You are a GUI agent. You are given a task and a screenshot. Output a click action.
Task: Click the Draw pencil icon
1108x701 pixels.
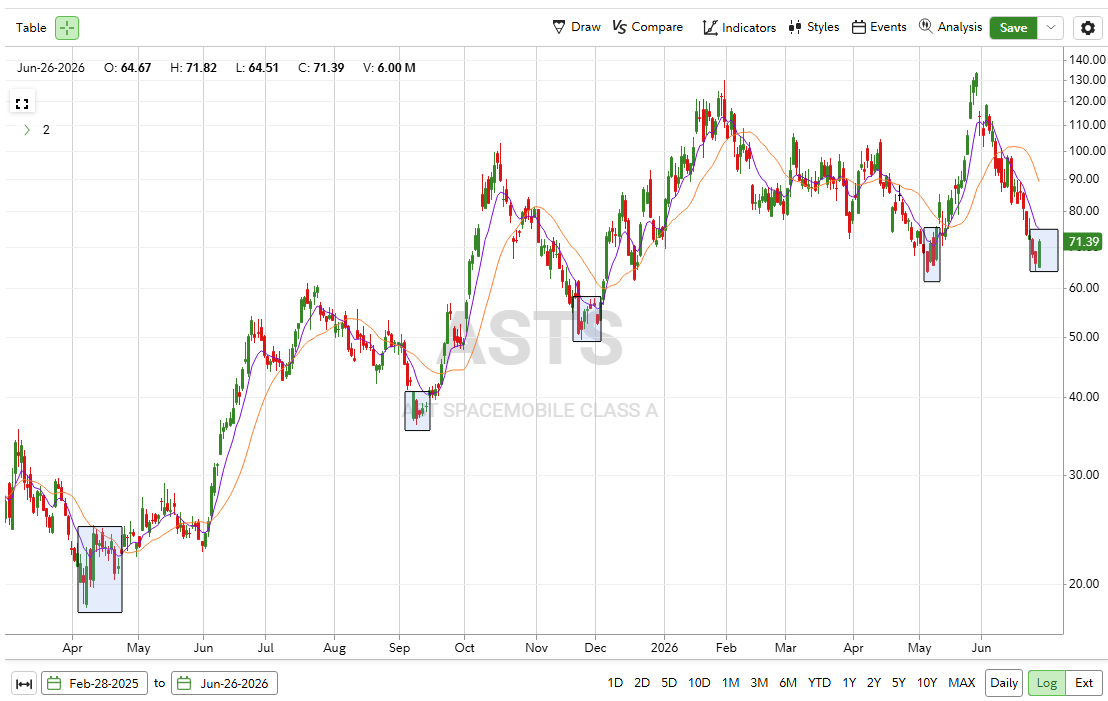pyautogui.click(x=559, y=27)
